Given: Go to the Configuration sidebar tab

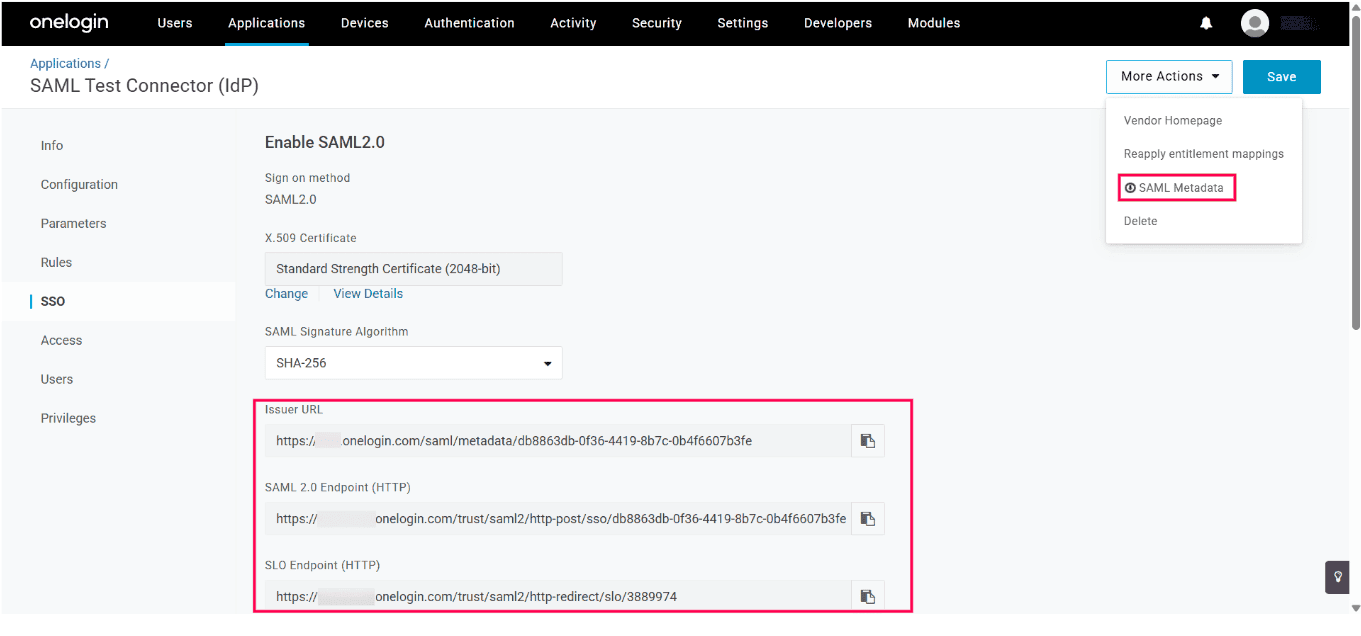Looking at the screenshot, I should click(x=79, y=185).
